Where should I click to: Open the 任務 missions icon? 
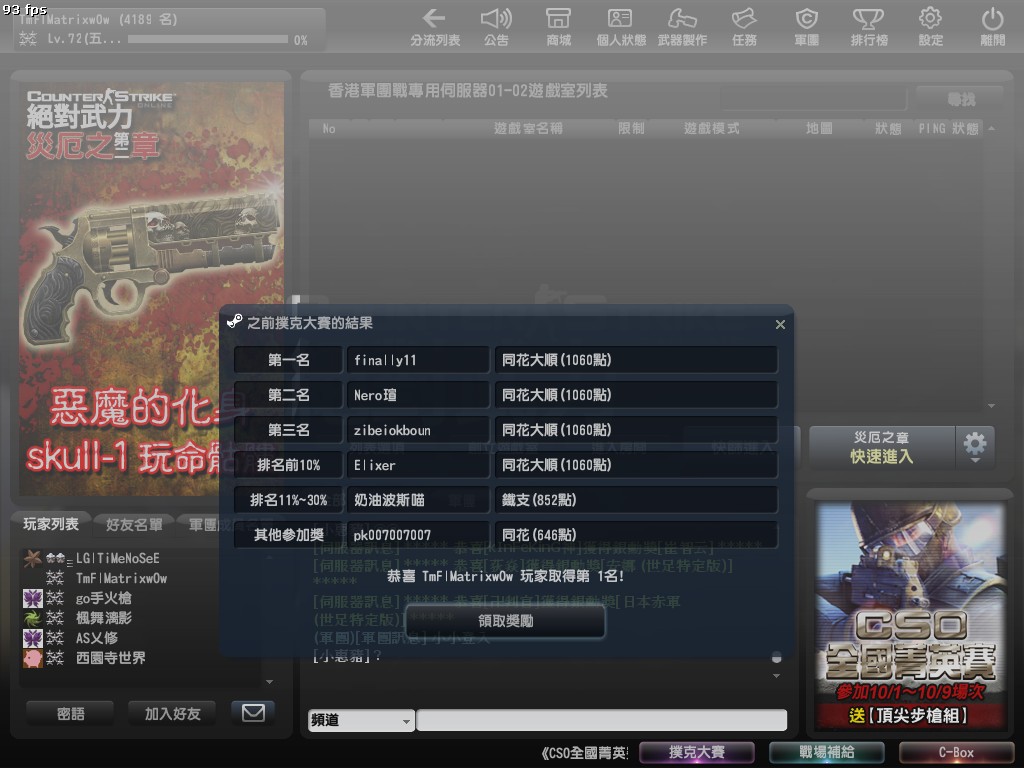744,20
